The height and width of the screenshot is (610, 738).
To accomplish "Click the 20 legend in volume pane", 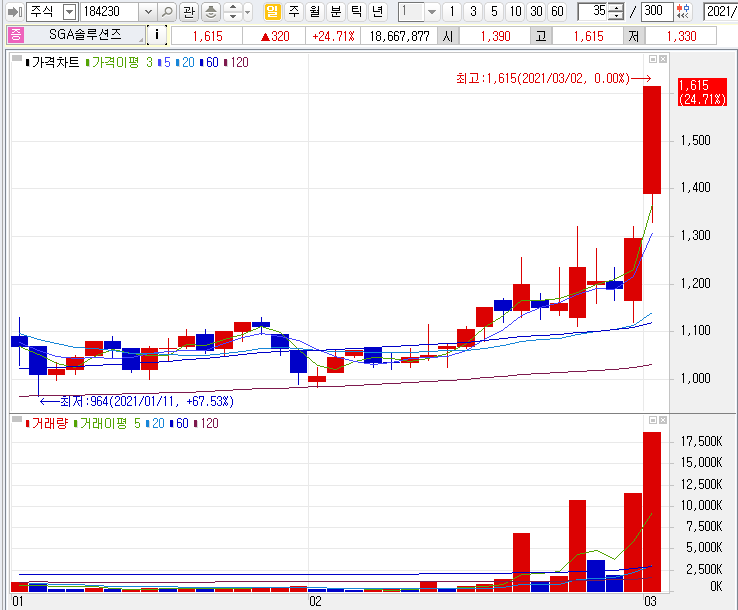I will click(155, 424).
